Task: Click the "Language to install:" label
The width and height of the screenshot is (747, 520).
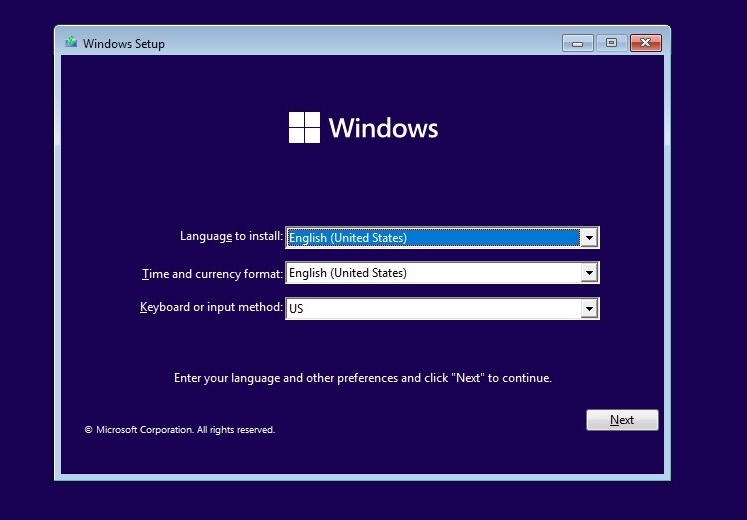Action: pos(231,236)
